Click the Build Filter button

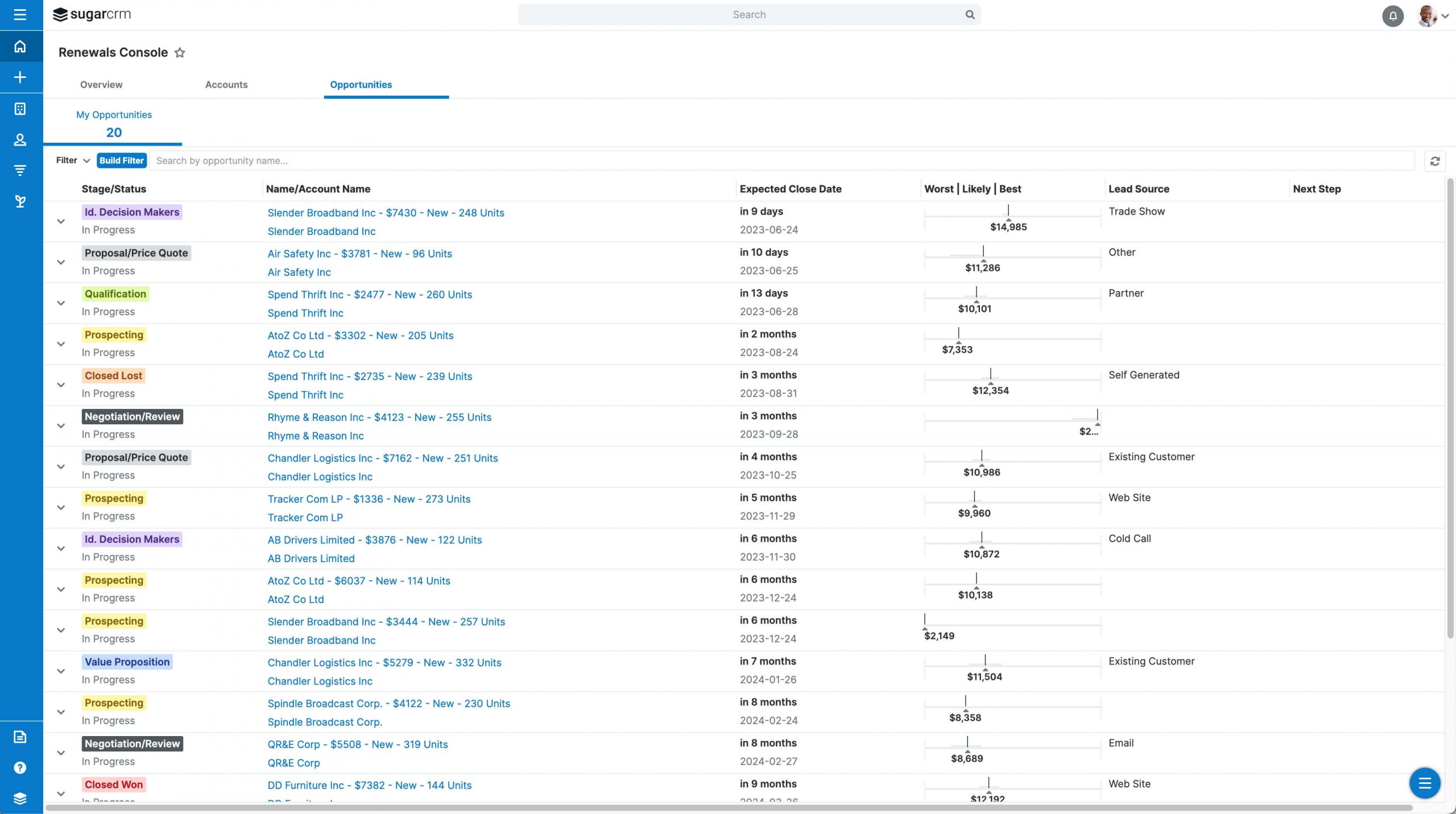coord(122,160)
